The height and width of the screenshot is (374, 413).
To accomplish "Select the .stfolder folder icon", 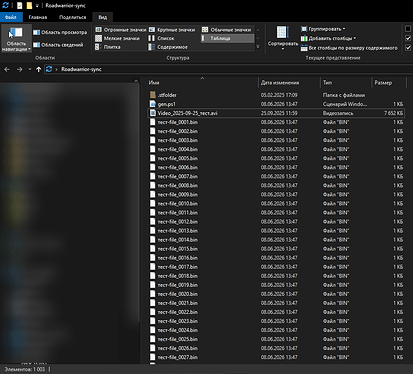I will (153, 95).
